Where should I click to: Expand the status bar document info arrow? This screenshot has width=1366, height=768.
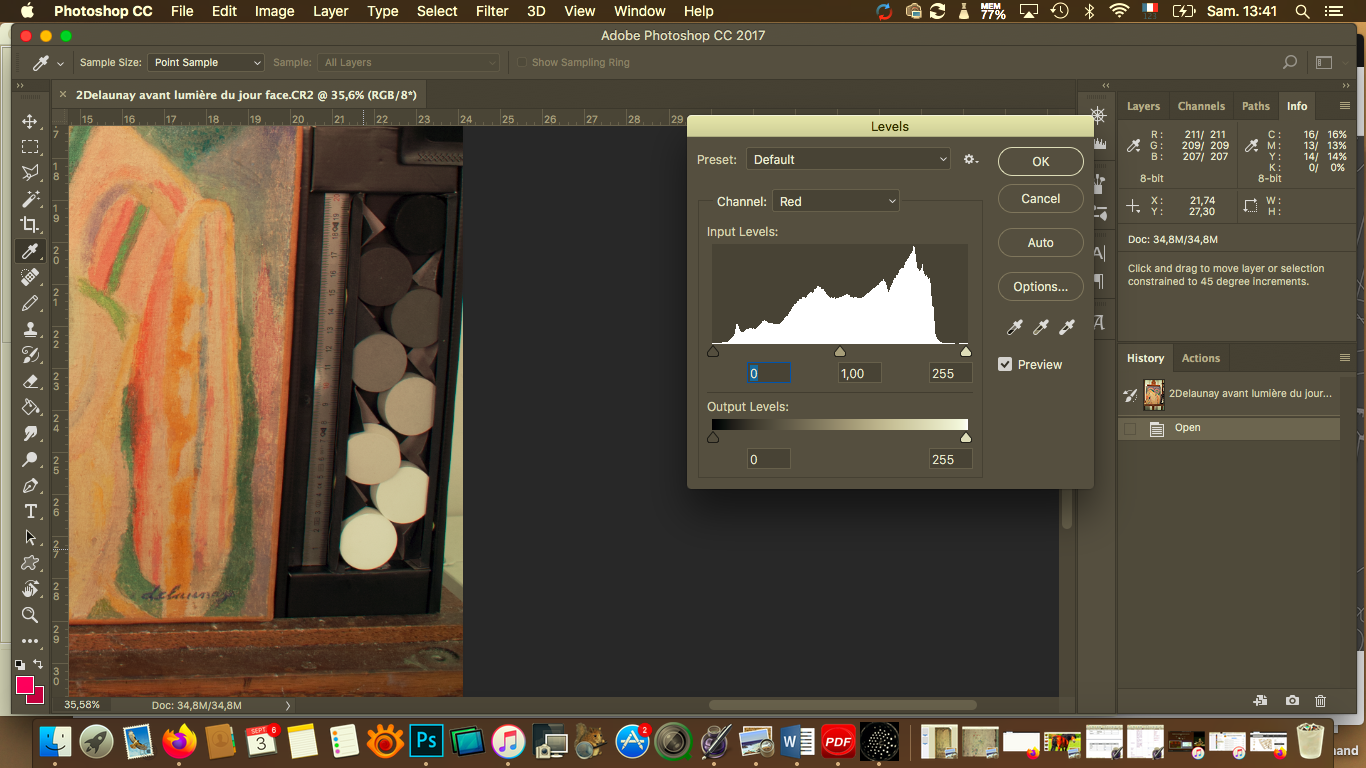point(288,705)
